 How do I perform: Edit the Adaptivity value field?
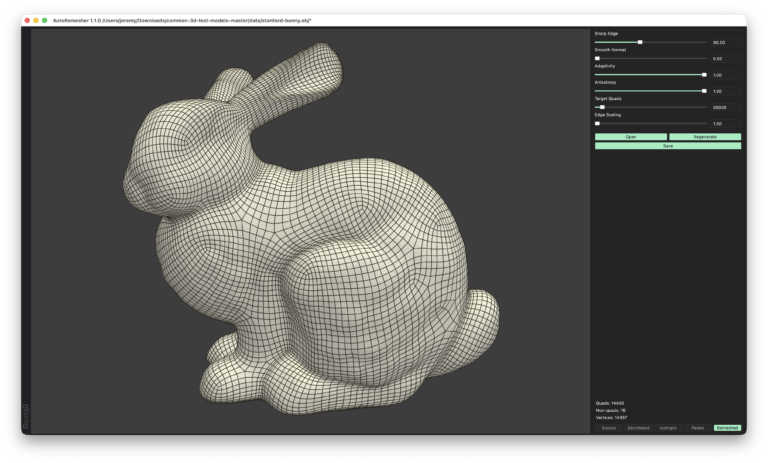coord(725,75)
